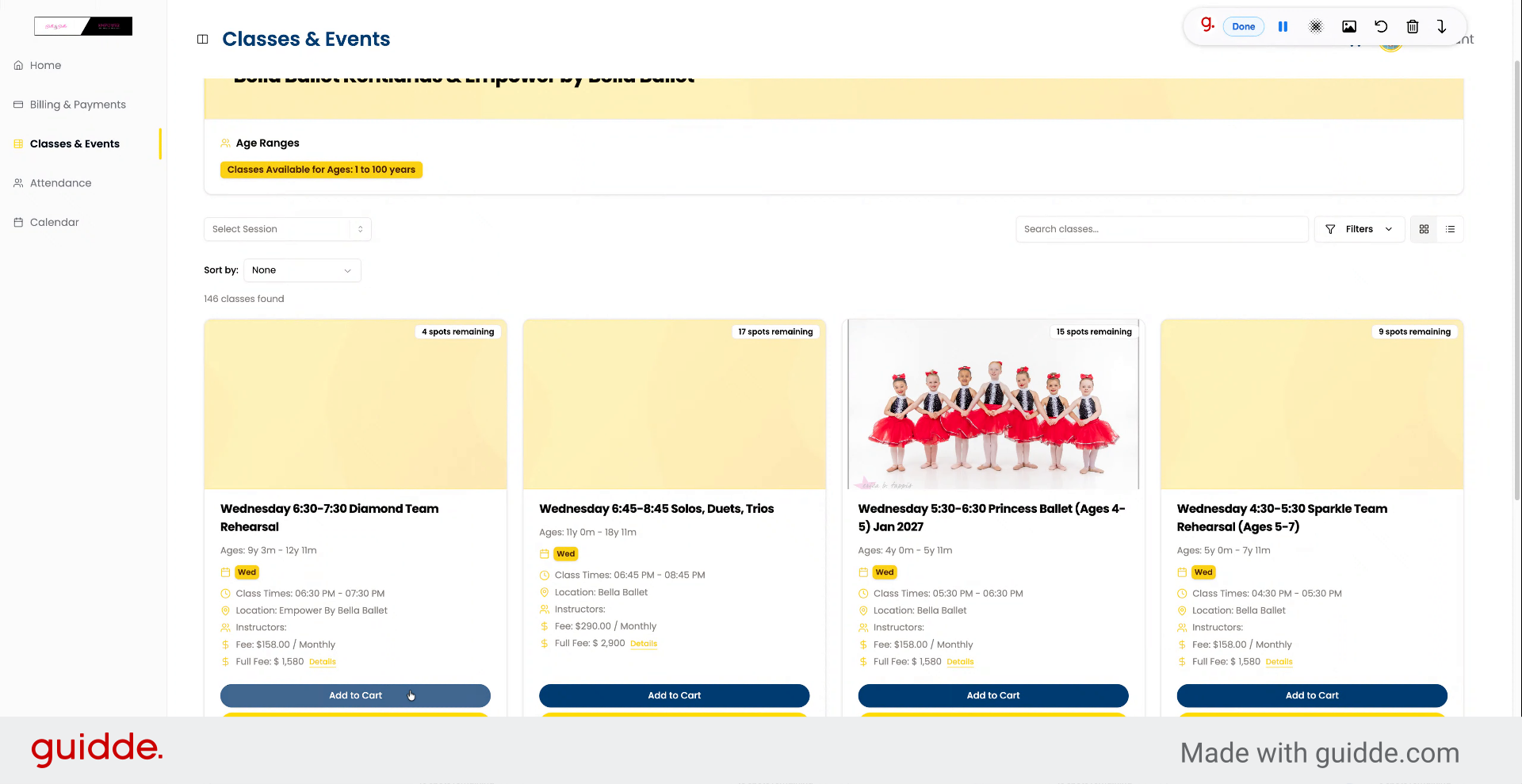
Task: Click the '17 spots remaining' badge
Action: 775,332
